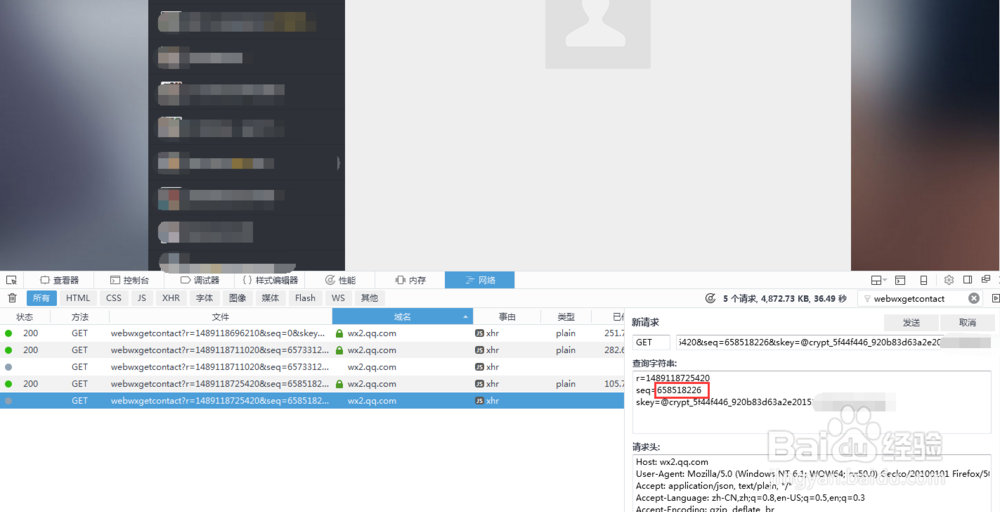Image resolution: width=1000 pixels, height=512 pixels.
Task: Sort requests by 文件 column
Action: 221,316
